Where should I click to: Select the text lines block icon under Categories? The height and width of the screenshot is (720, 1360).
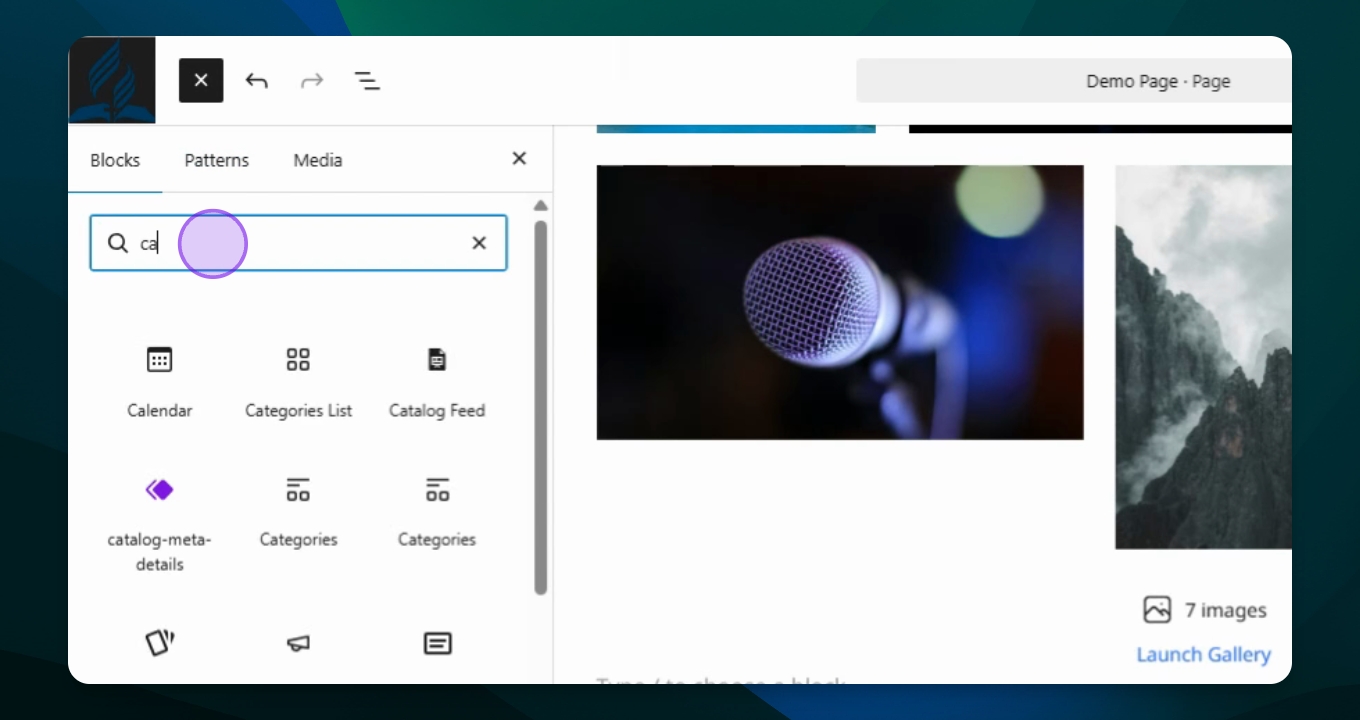pyautogui.click(x=437, y=644)
